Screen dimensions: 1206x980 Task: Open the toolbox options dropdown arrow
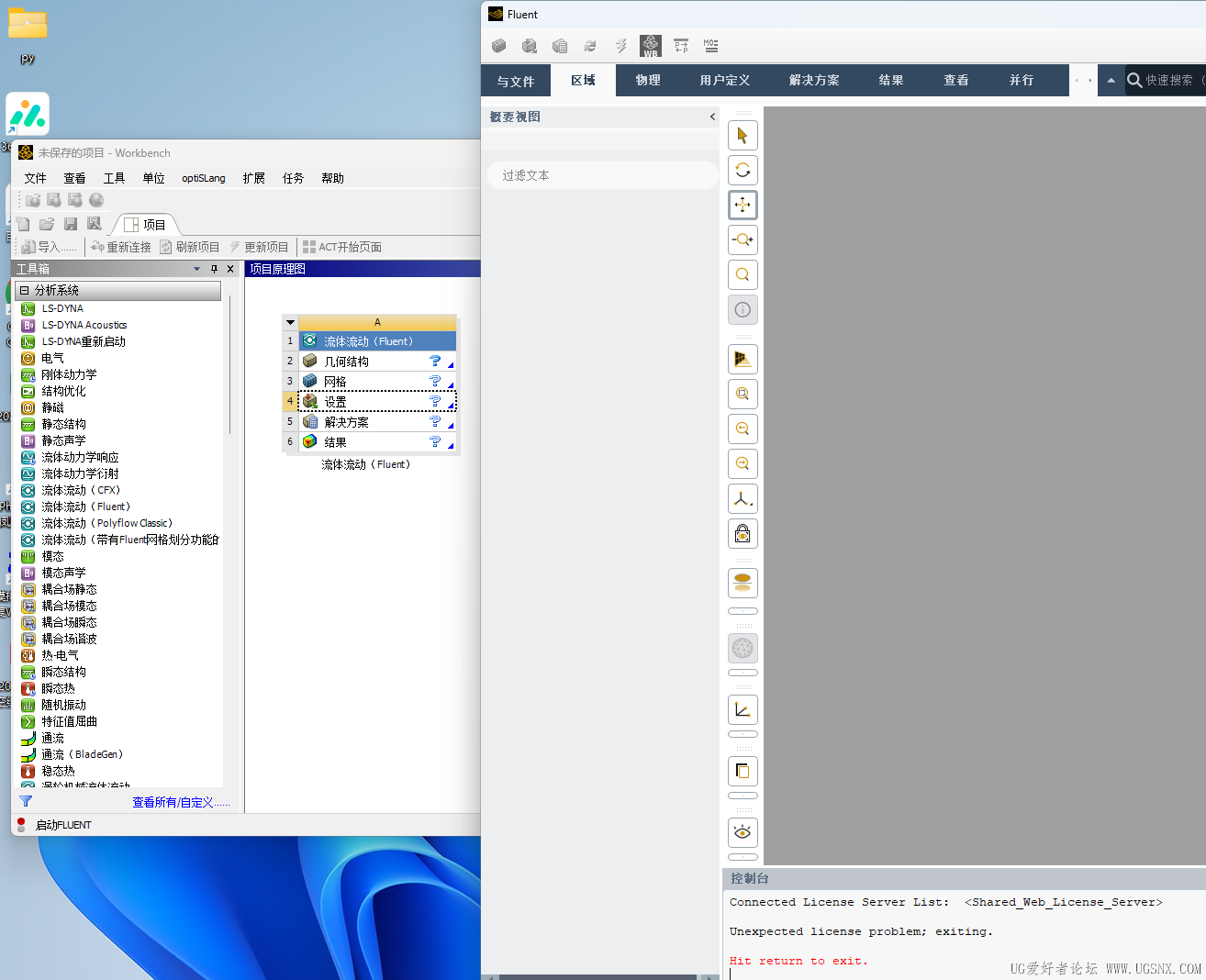tap(197, 269)
